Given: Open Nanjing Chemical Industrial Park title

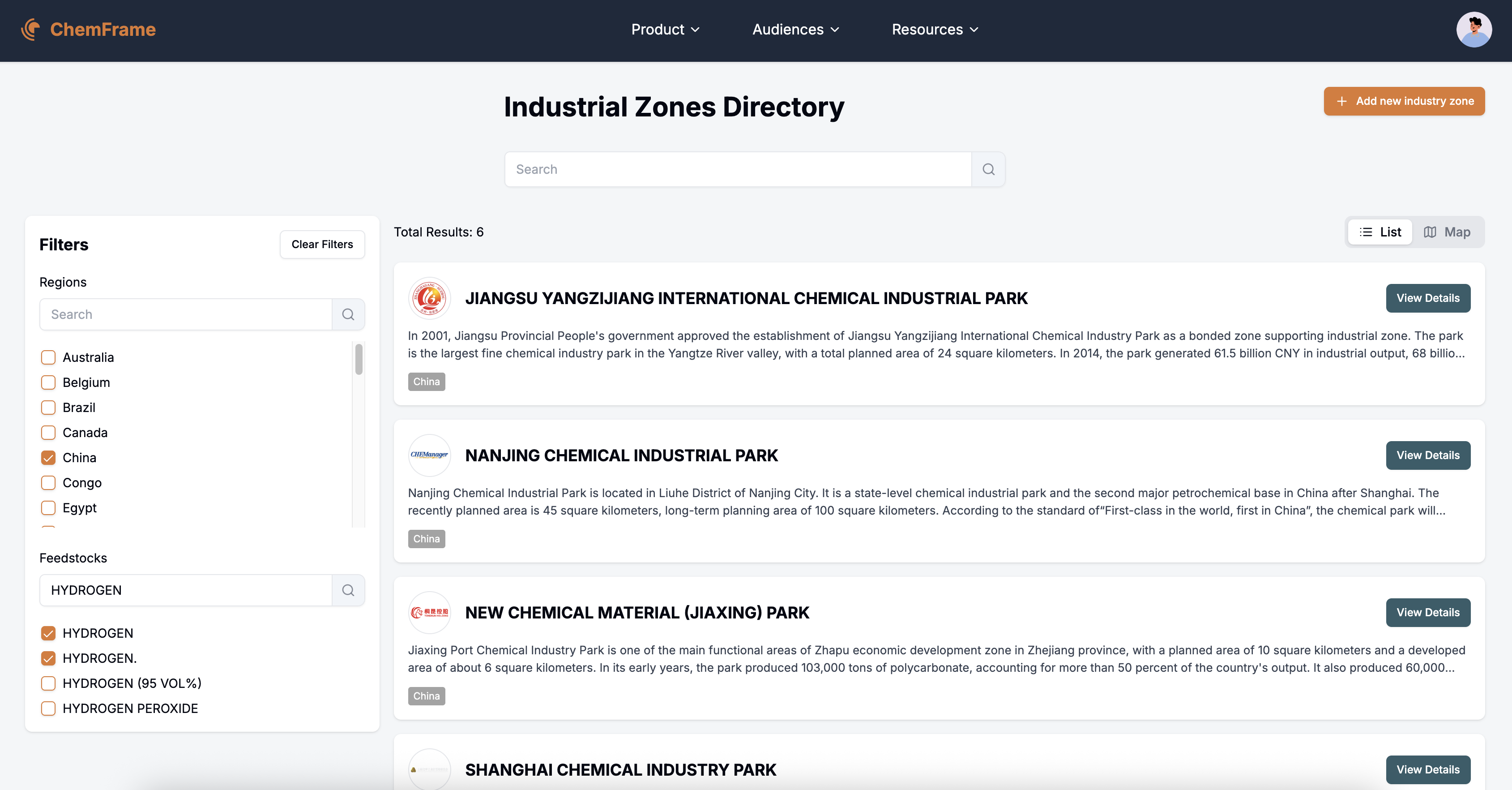Looking at the screenshot, I should click(621, 455).
